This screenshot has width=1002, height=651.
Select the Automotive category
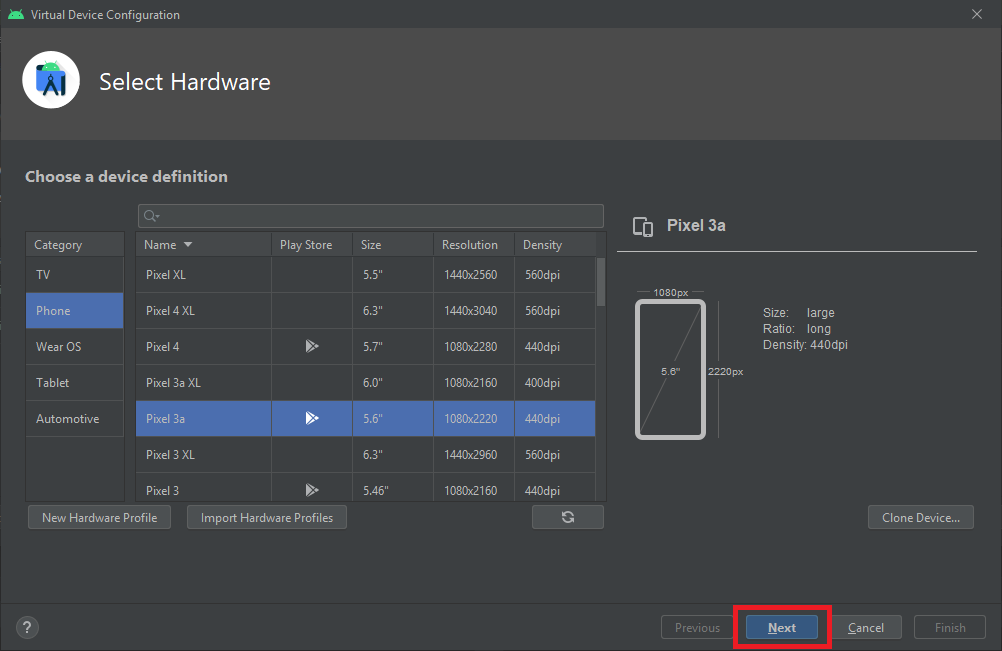pos(75,418)
